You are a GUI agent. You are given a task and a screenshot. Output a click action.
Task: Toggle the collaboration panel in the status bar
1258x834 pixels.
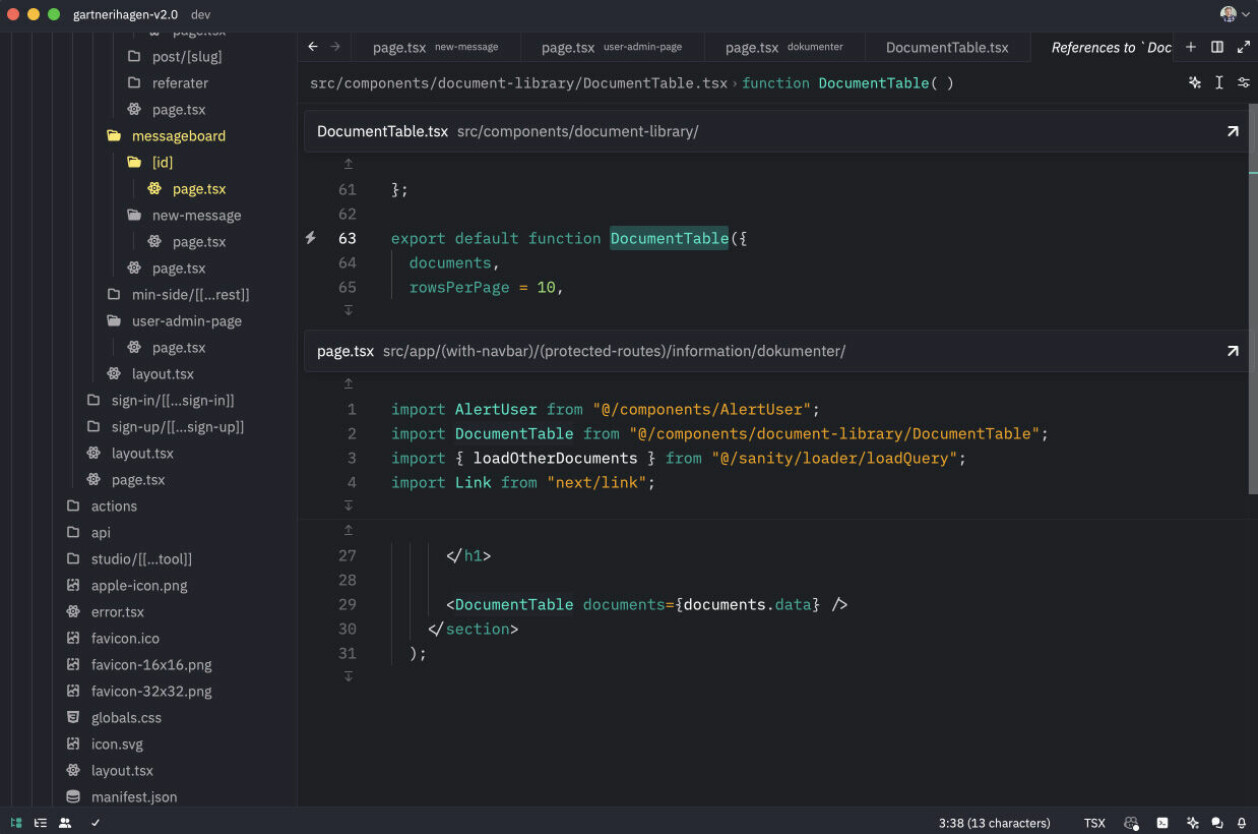tap(65, 823)
